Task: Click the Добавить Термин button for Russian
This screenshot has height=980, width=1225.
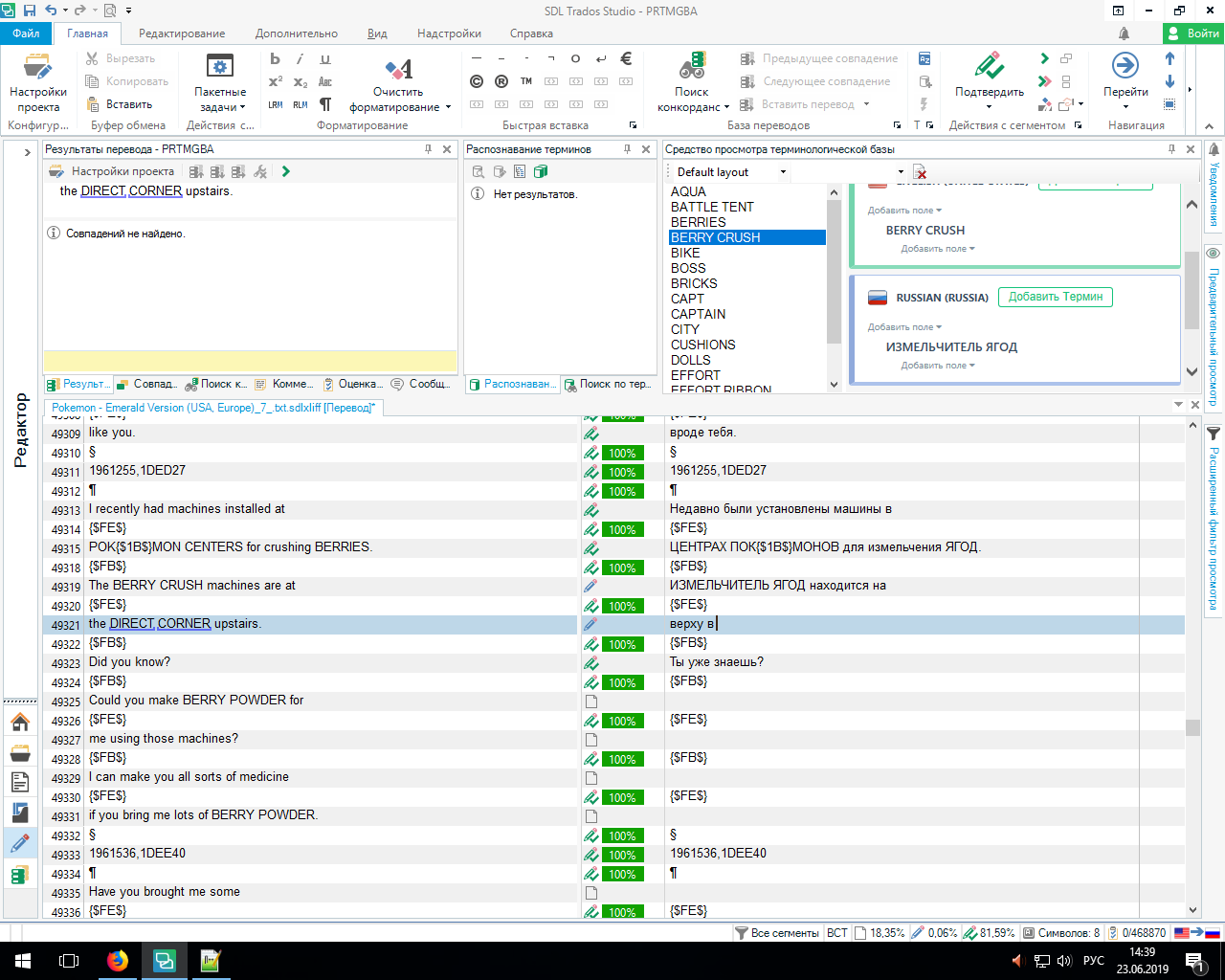Action: pyautogui.click(x=1055, y=297)
